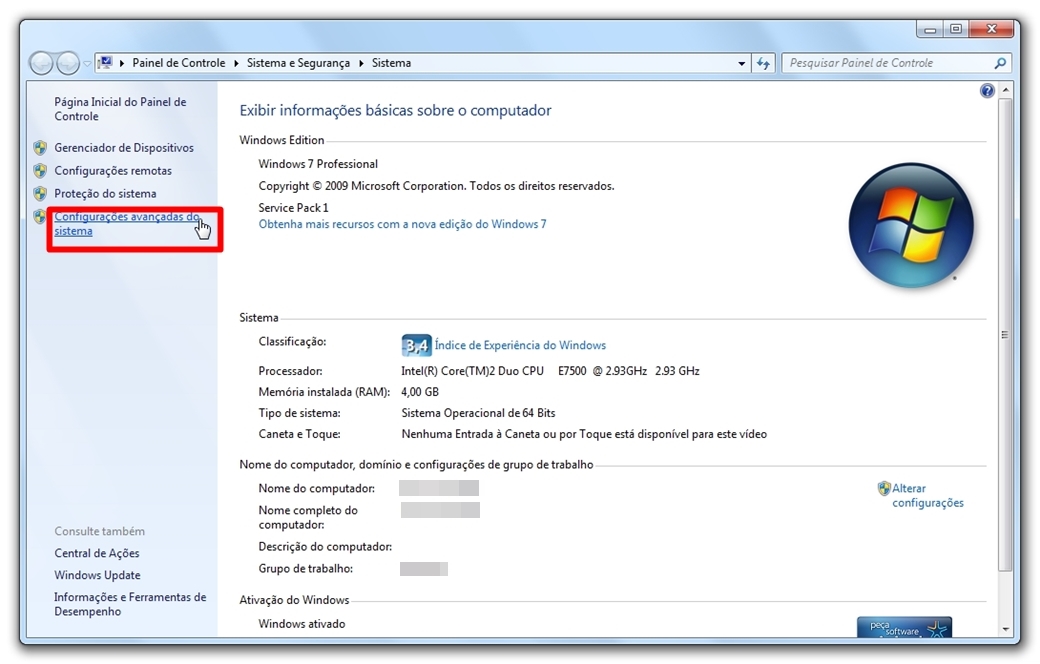Click the shield icon beside Proteção do sistema

pos(40,194)
